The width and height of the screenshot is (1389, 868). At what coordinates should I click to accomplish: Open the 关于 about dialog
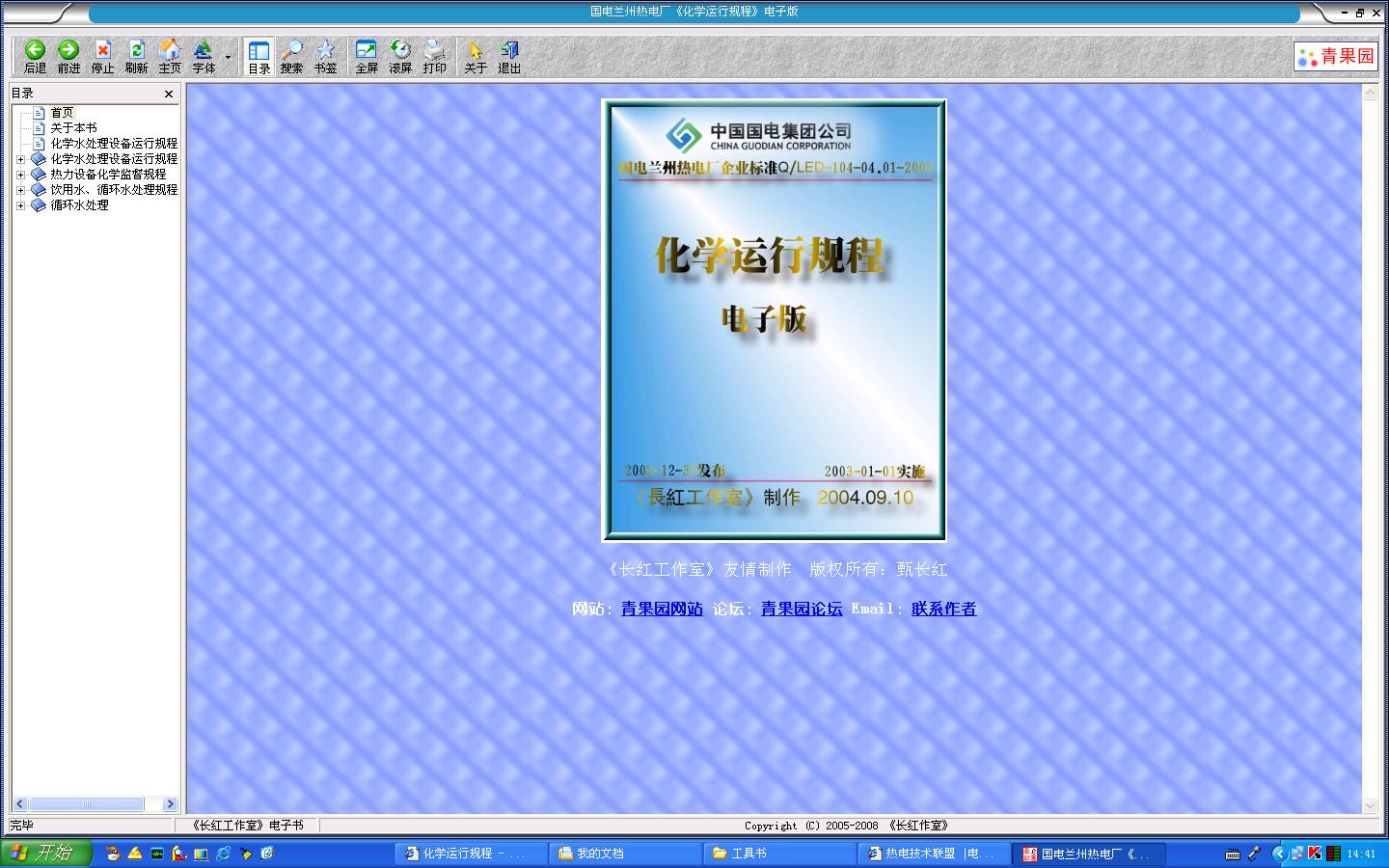click(x=476, y=57)
